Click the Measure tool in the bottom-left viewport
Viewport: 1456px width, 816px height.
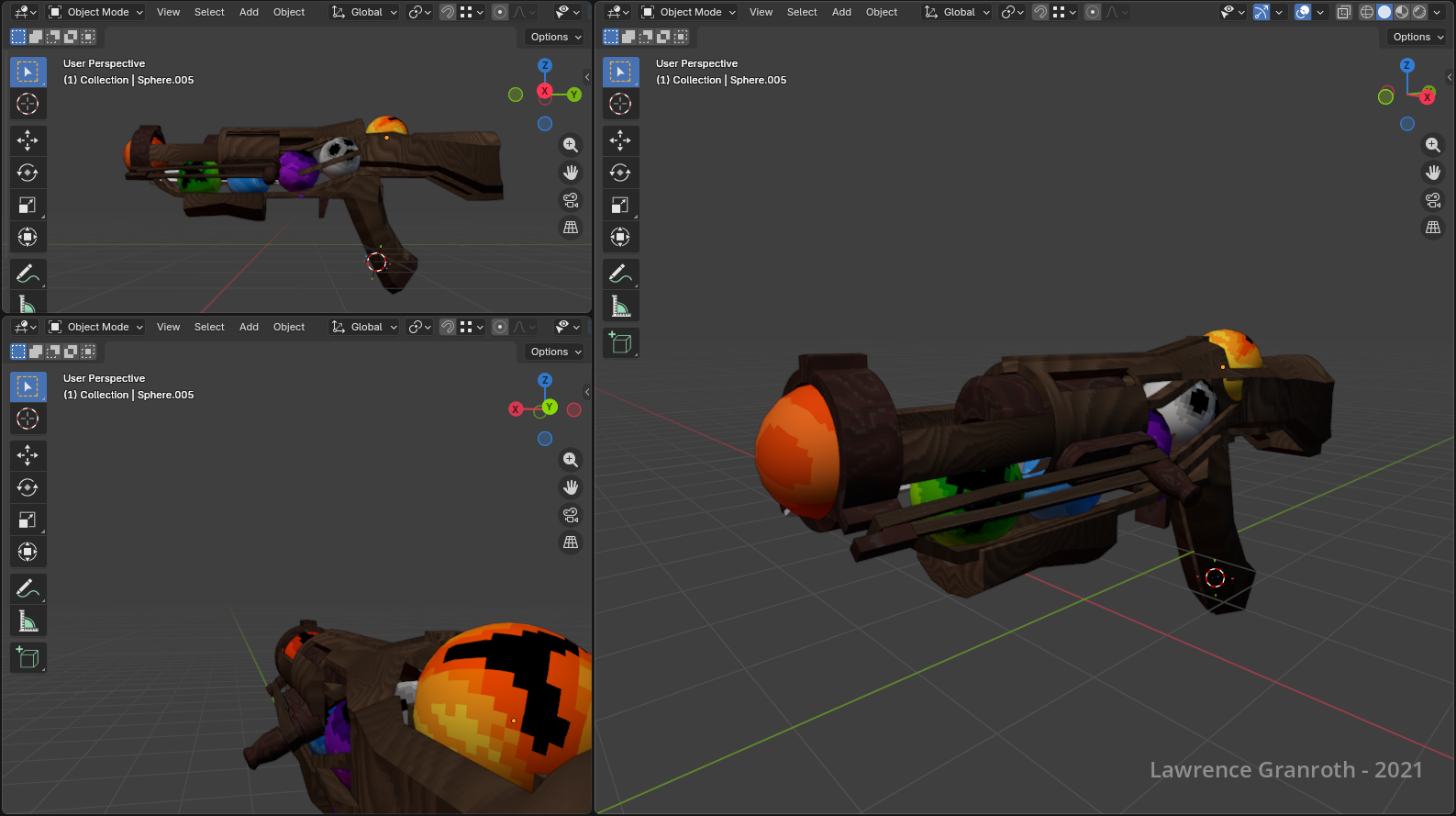point(28,621)
